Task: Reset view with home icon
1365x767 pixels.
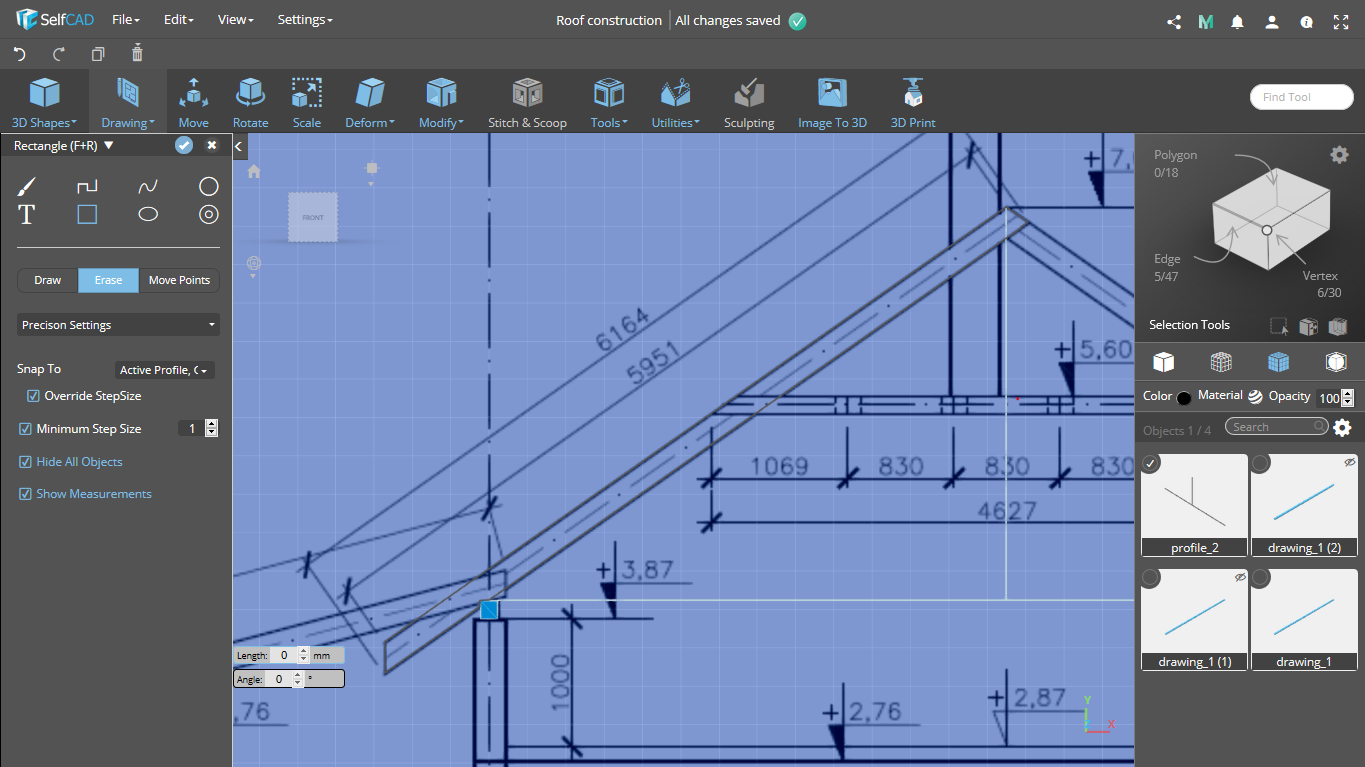Action: tap(254, 172)
